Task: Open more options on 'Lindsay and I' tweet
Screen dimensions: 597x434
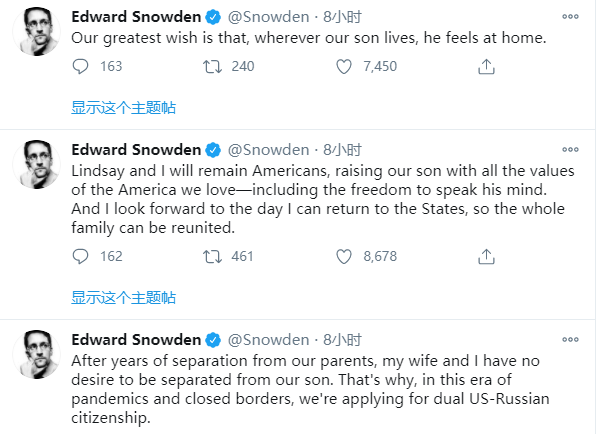Action: coord(570,149)
